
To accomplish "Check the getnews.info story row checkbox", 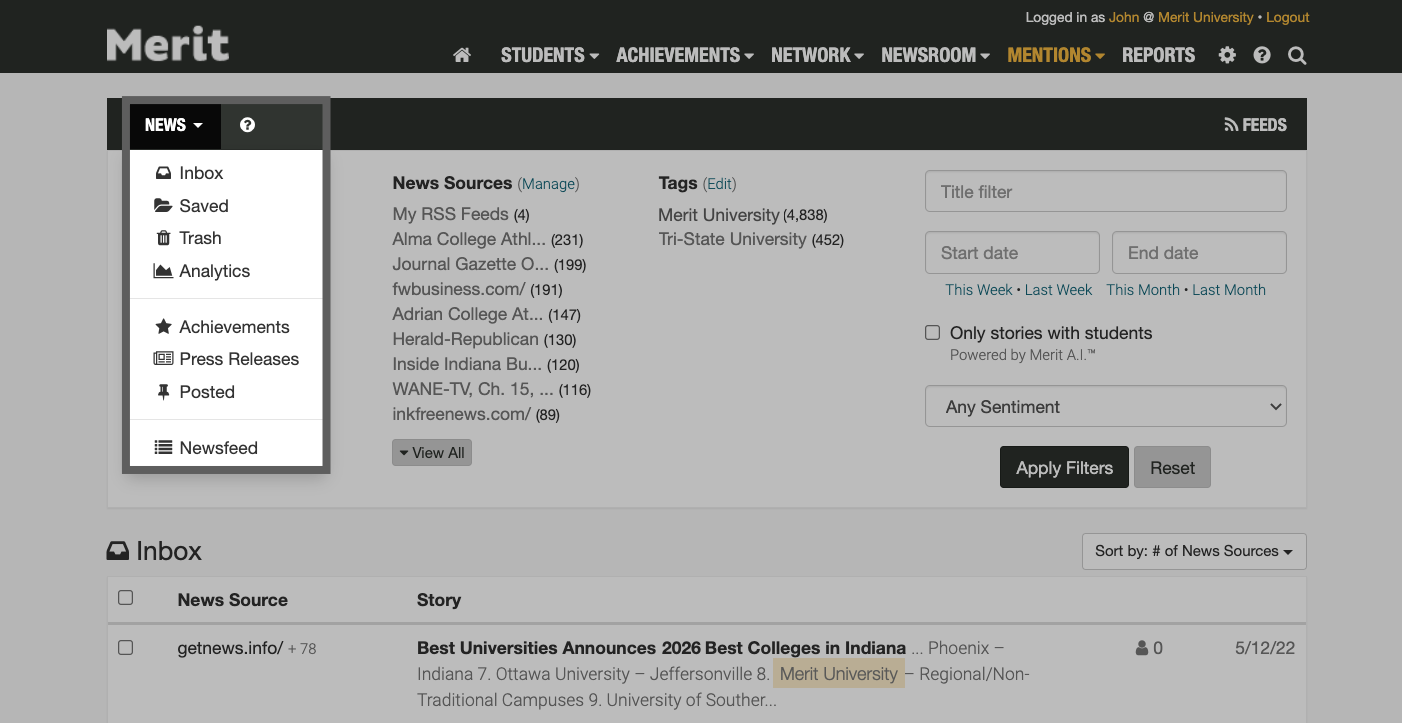I will (x=125, y=647).
